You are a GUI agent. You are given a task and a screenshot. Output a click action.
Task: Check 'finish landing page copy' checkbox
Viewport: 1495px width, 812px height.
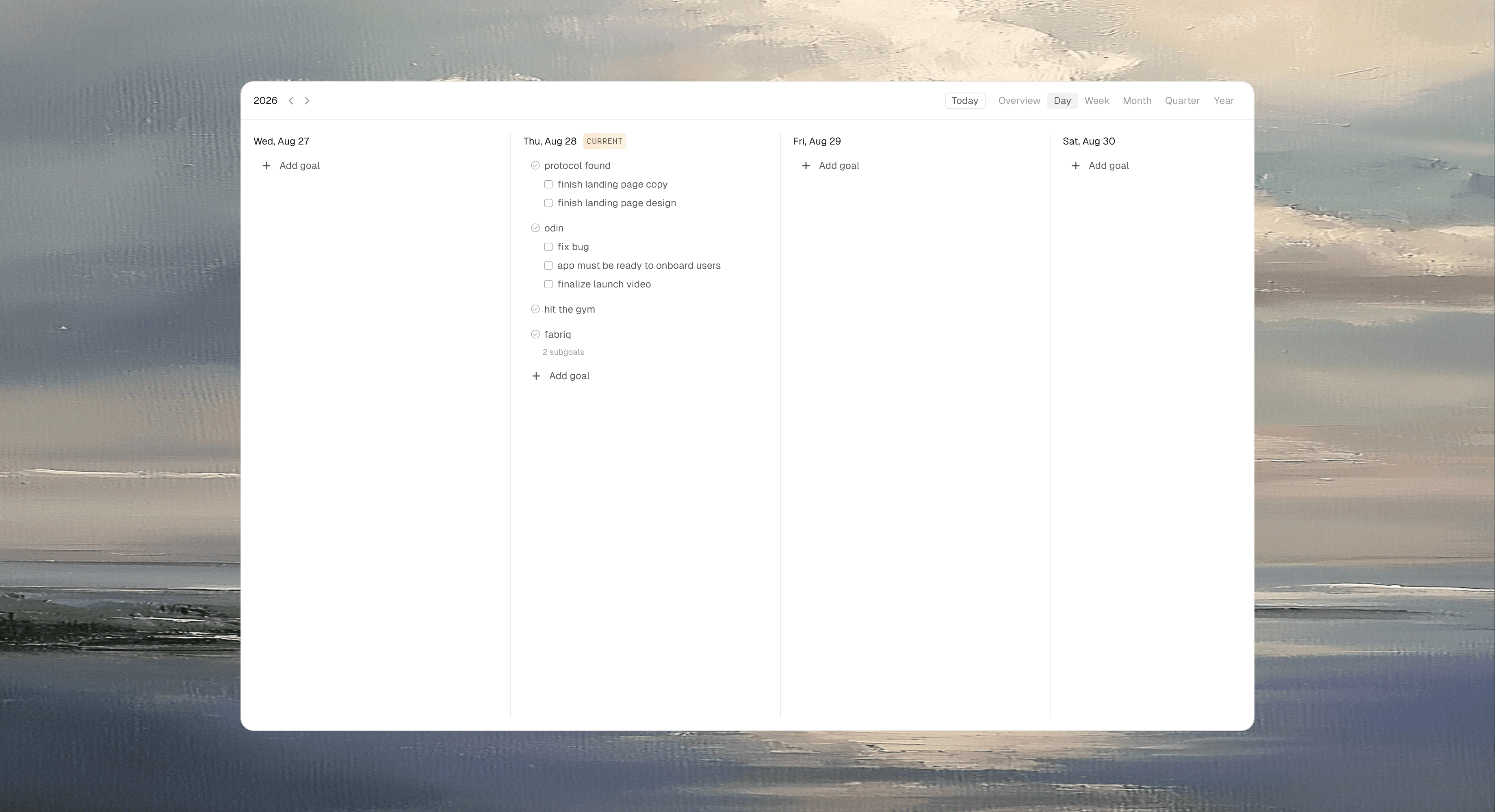pyautogui.click(x=548, y=184)
